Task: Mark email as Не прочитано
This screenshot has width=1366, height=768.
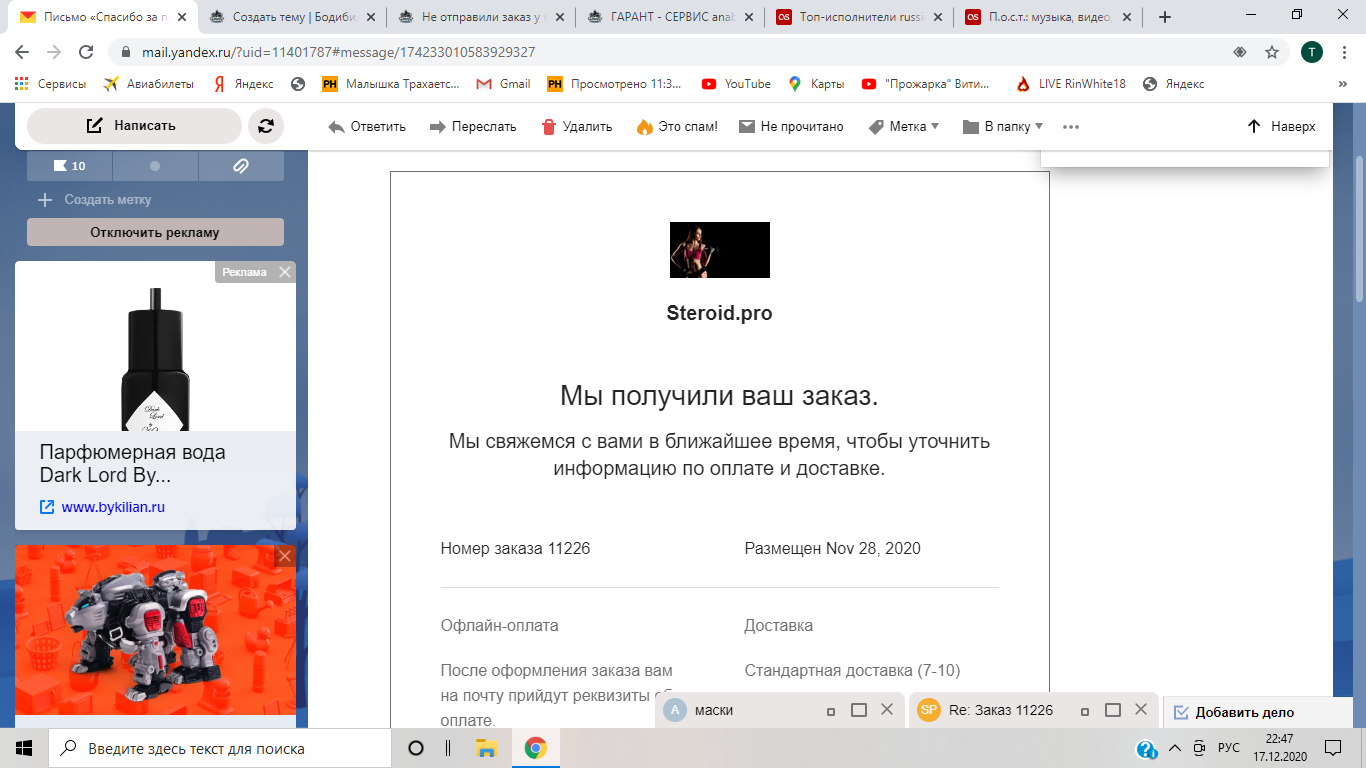Action: 791,127
